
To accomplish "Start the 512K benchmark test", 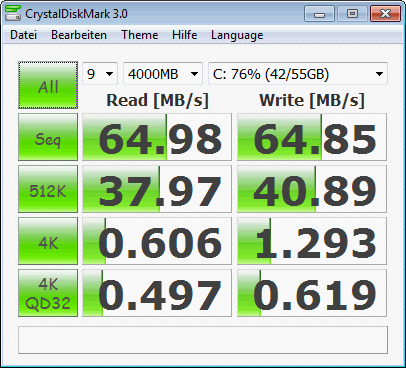I will 48,189.
